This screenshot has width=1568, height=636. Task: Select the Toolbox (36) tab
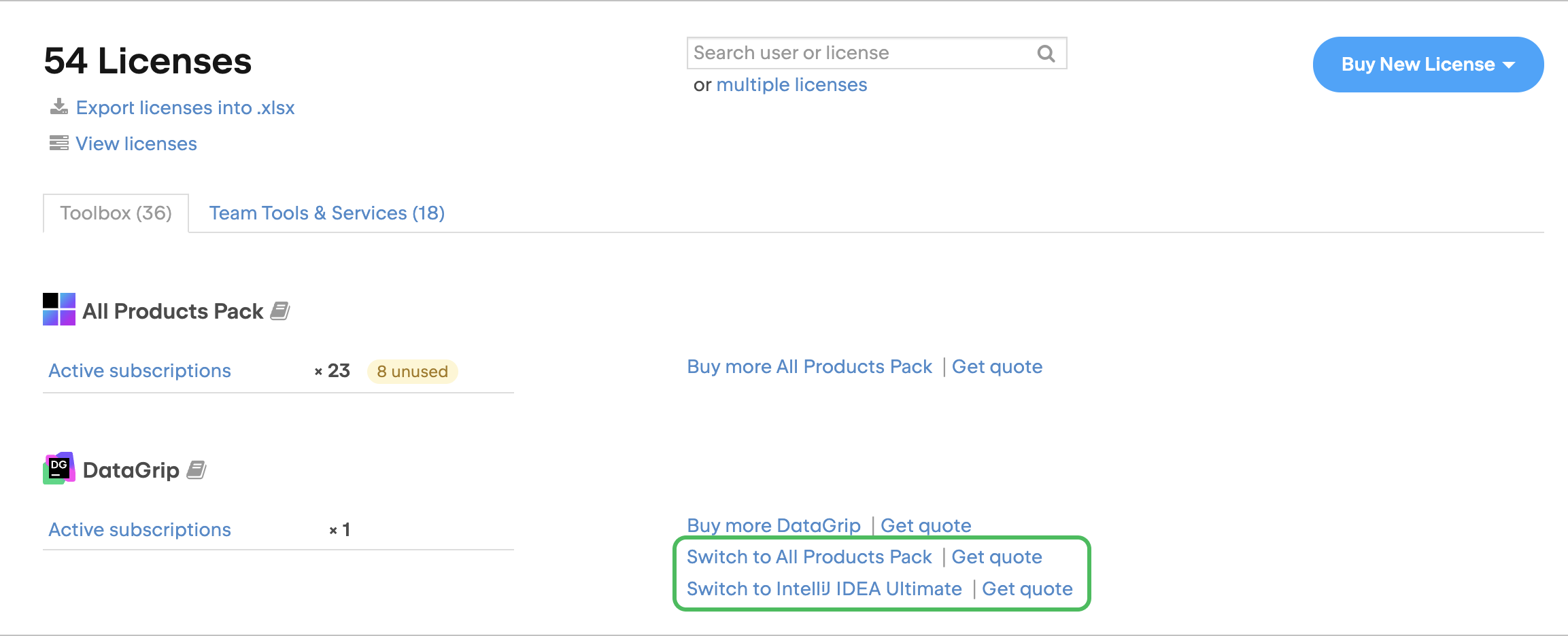point(116,213)
